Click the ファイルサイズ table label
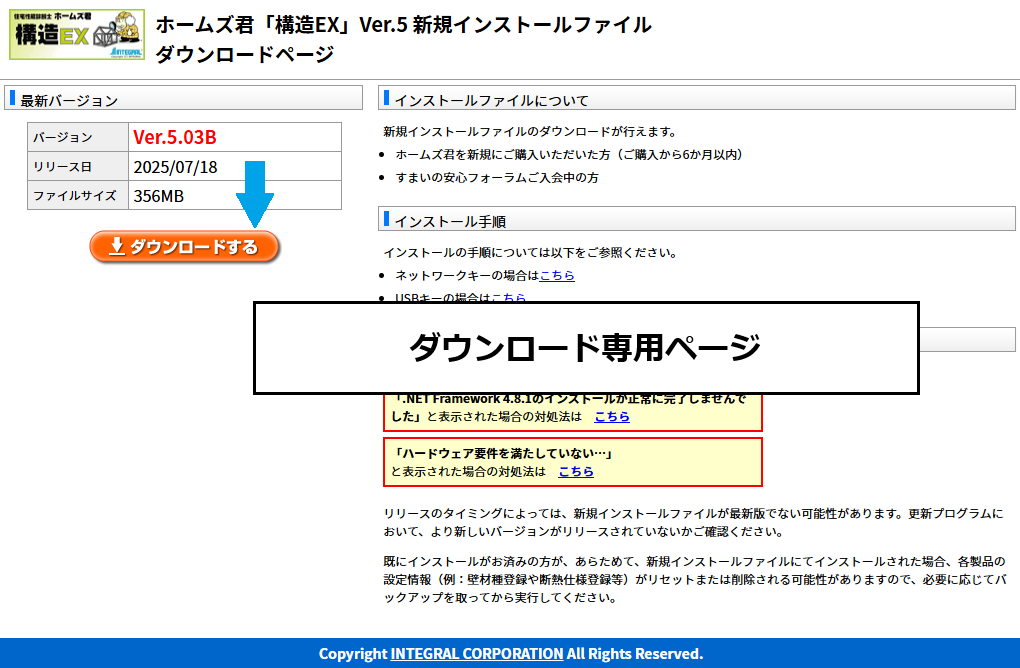Image resolution: width=1020 pixels, height=668 pixels. coord(75,196)
